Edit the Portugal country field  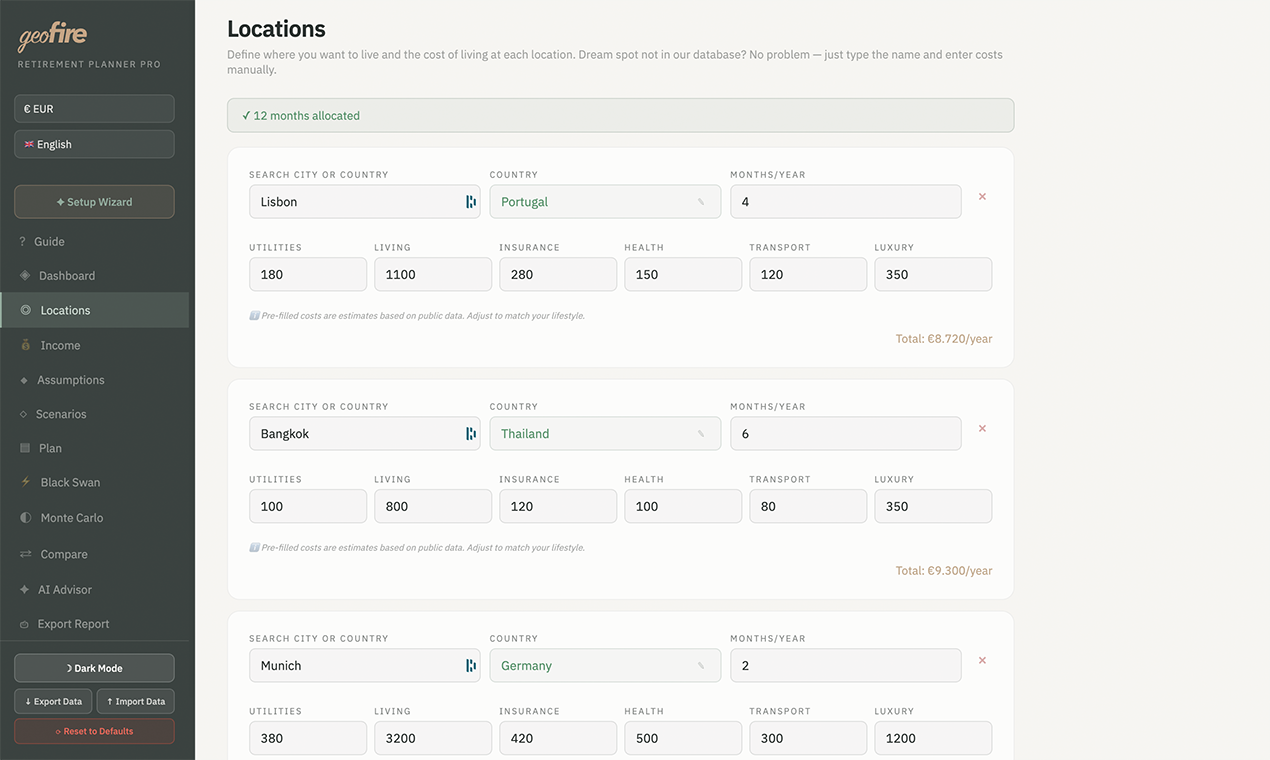604,201
